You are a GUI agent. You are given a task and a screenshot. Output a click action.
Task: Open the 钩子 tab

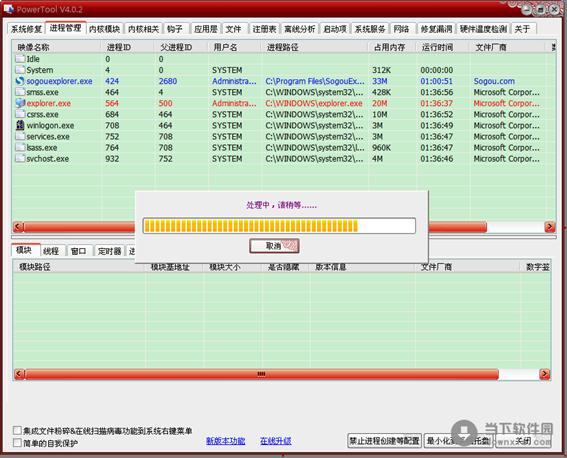pyautogui.click(x=175, y=29)
